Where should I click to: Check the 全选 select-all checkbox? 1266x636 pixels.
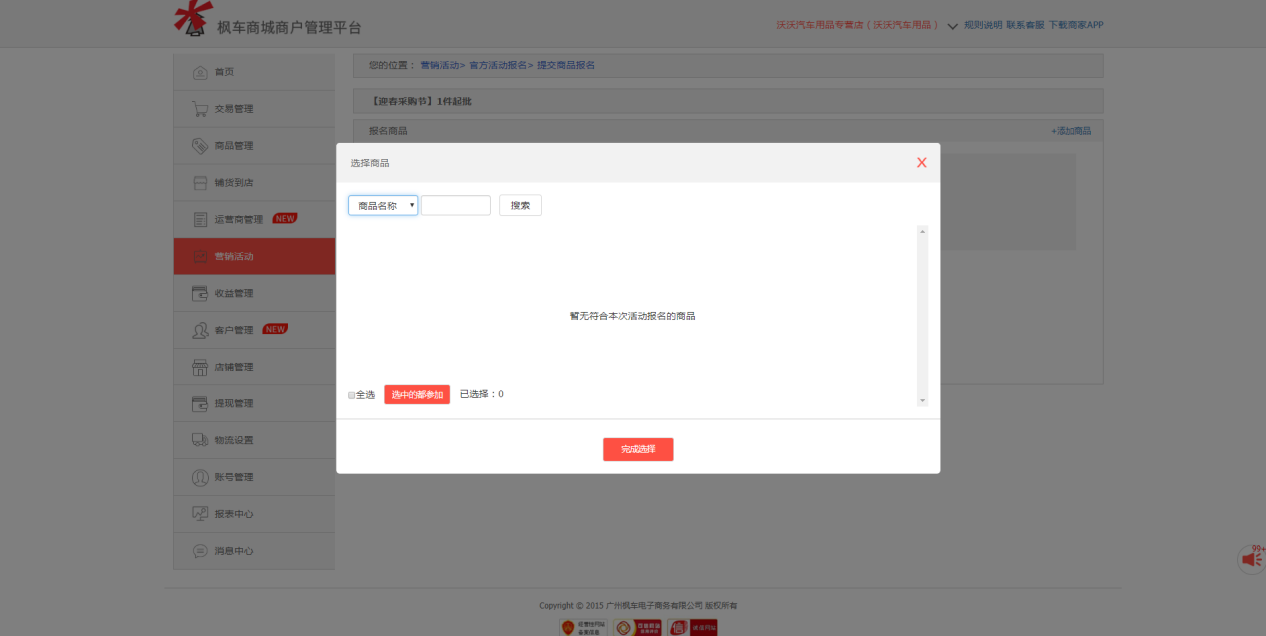tap(351, 394)
